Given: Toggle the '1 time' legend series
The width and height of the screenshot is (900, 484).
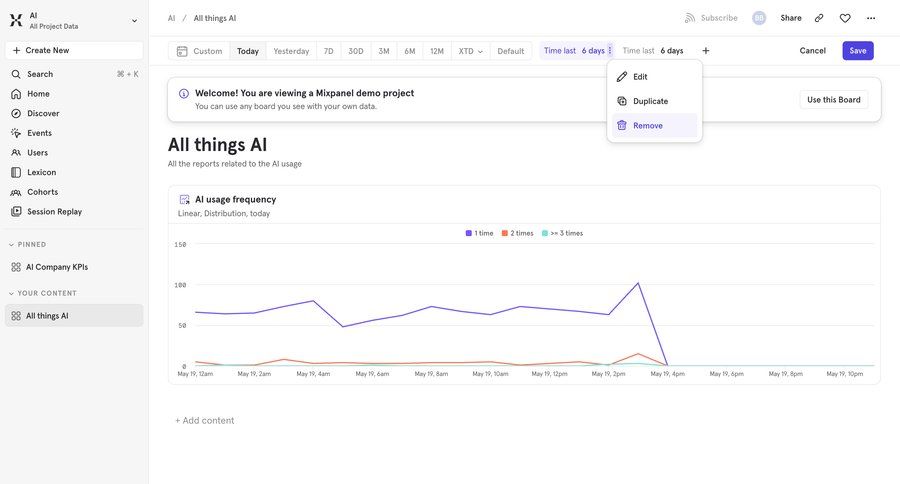Looking at the screenshot, I should 479,233.
